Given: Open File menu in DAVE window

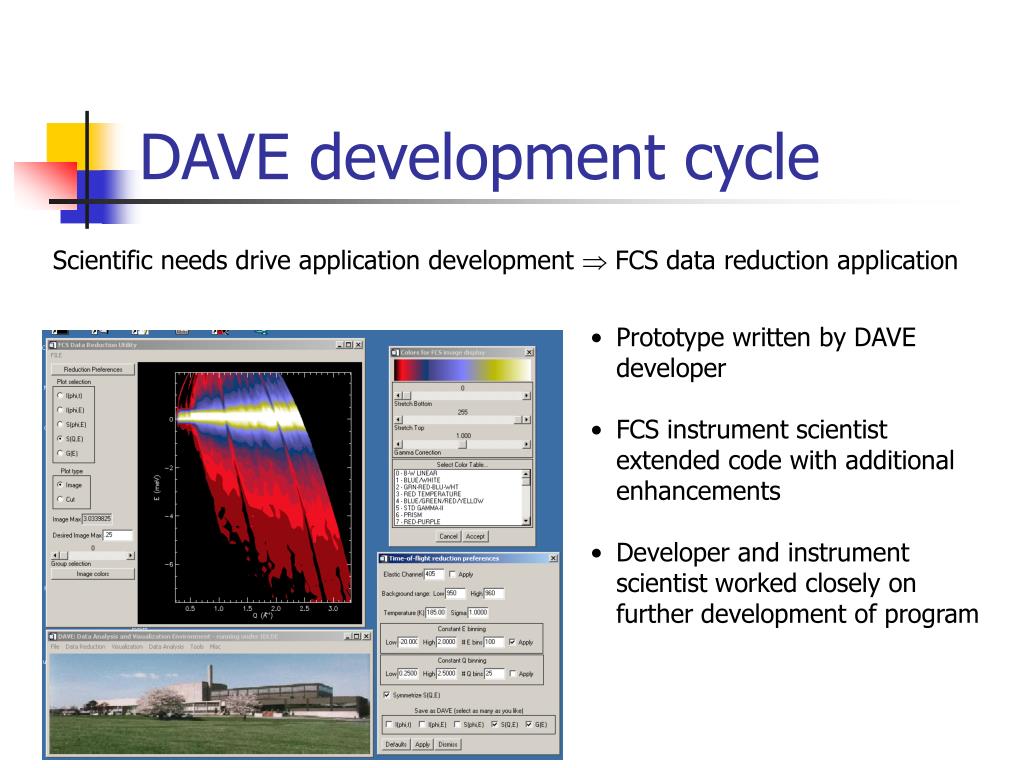Looking at the screenshot, I should [x=56, y=647].
